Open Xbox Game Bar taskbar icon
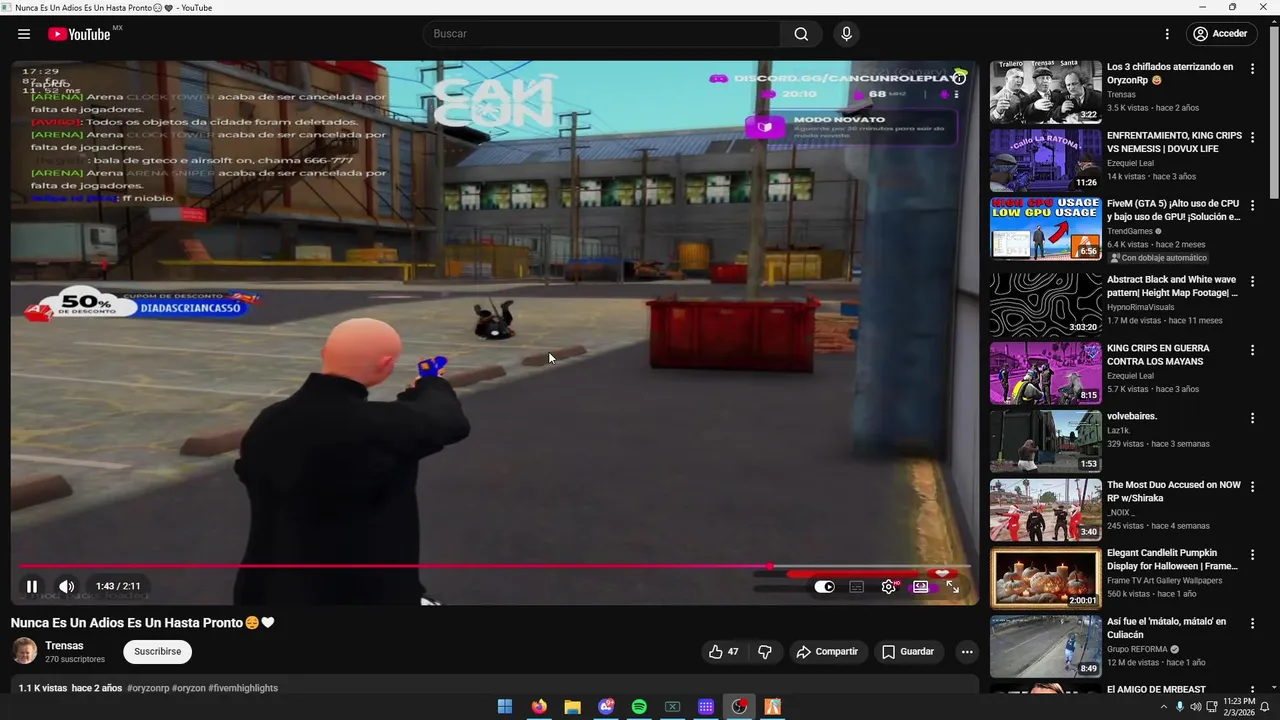1280x720 pixels. (673, 707)
